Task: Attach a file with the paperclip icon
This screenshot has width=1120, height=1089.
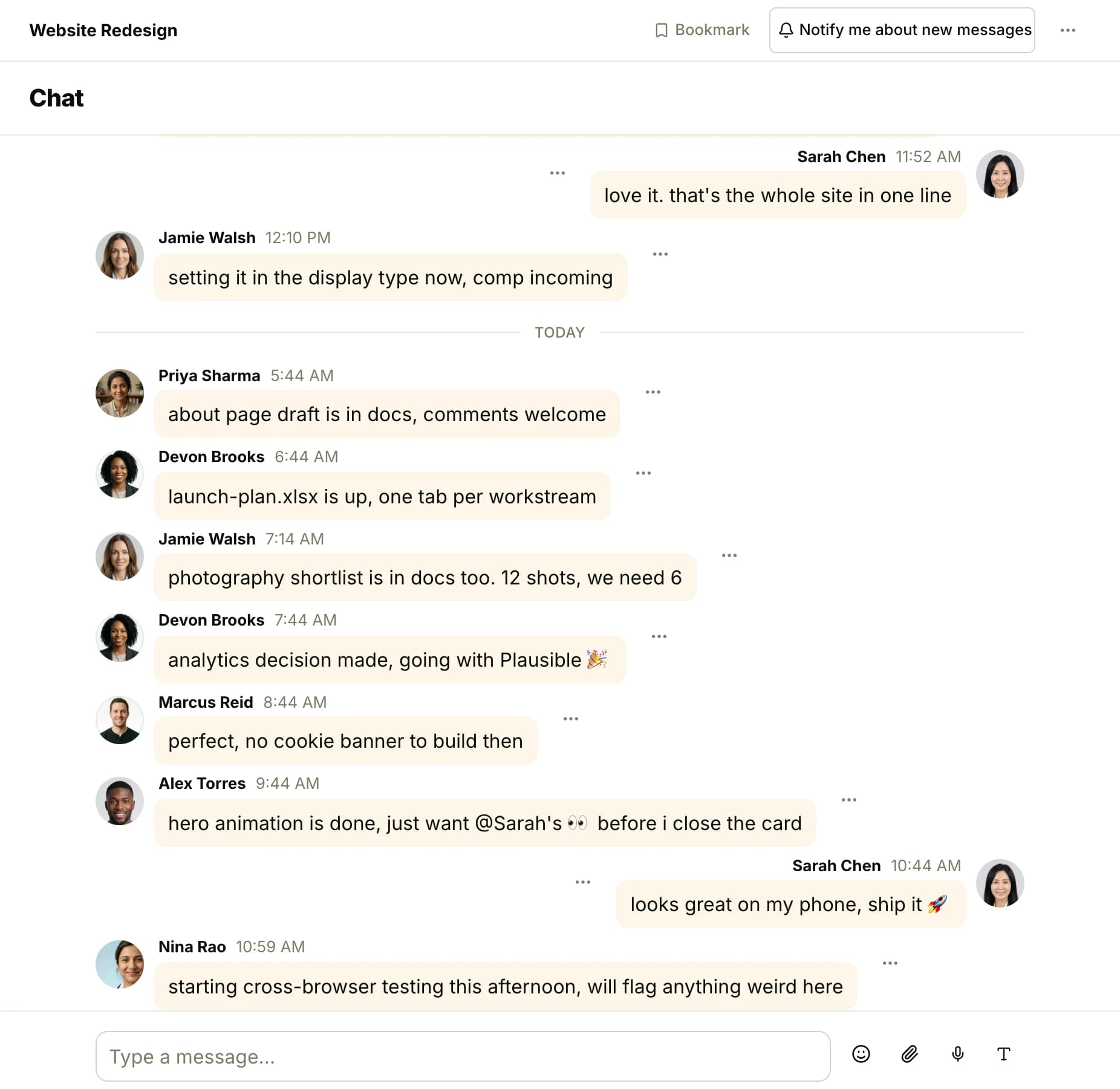Action: 910,1055
